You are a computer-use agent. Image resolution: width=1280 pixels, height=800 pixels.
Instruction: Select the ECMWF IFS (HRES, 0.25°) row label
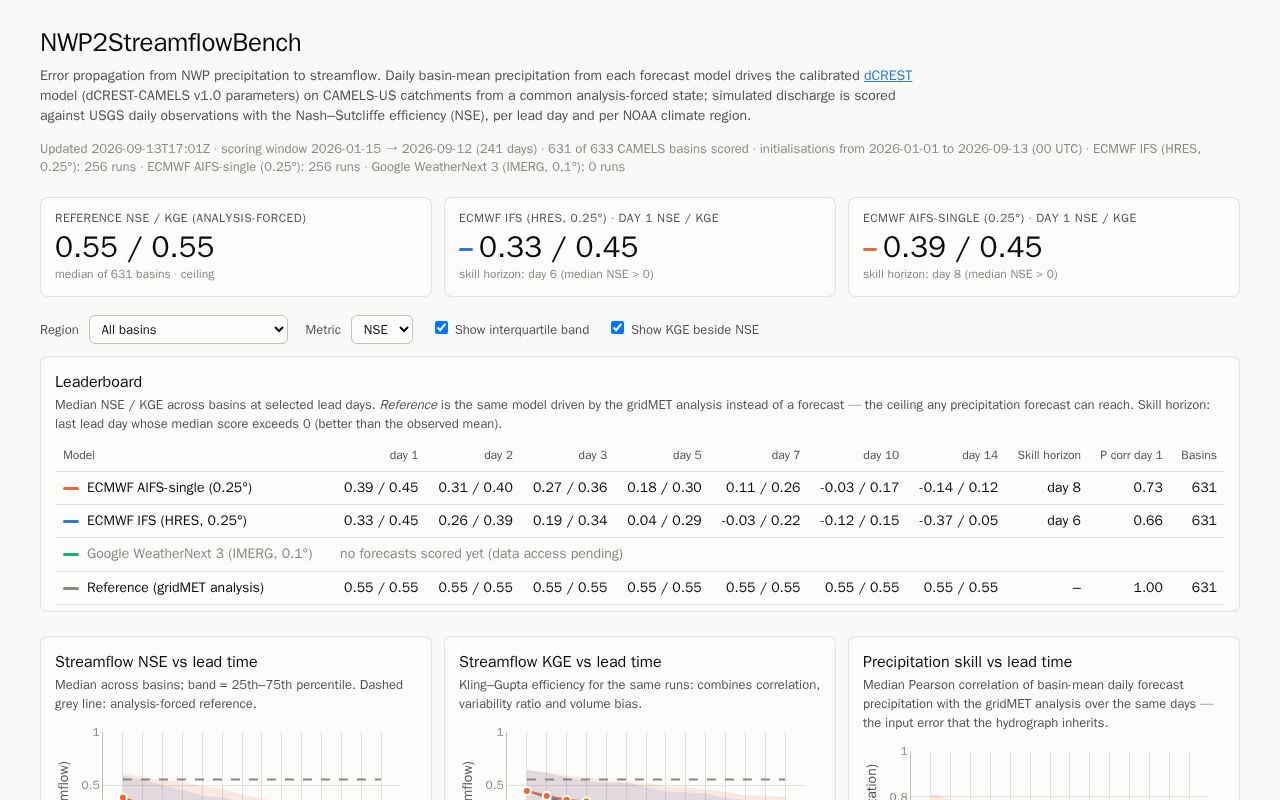167,521
